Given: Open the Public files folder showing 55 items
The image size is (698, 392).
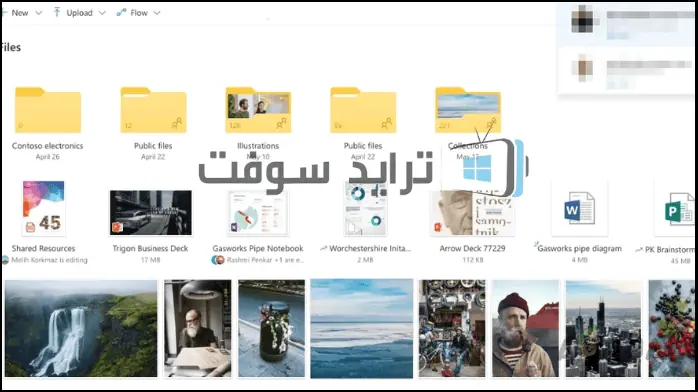Looking at the screenshot, I should click(363, 110).
